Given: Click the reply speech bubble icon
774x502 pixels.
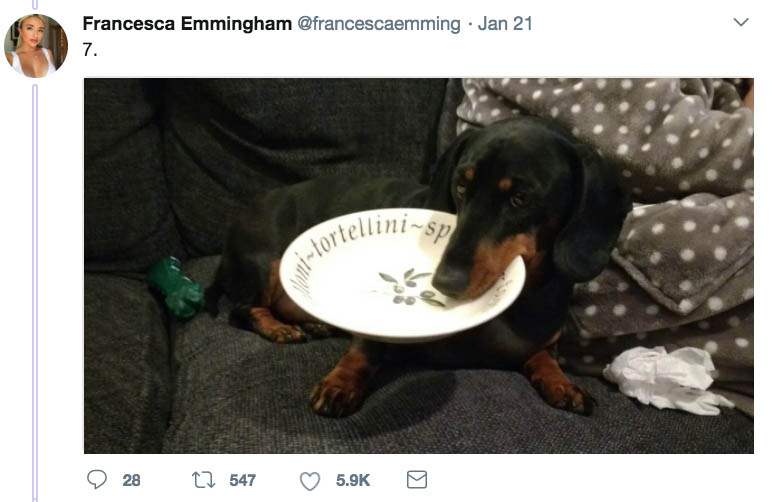Looking at the screenshot, I should point(97,480).
